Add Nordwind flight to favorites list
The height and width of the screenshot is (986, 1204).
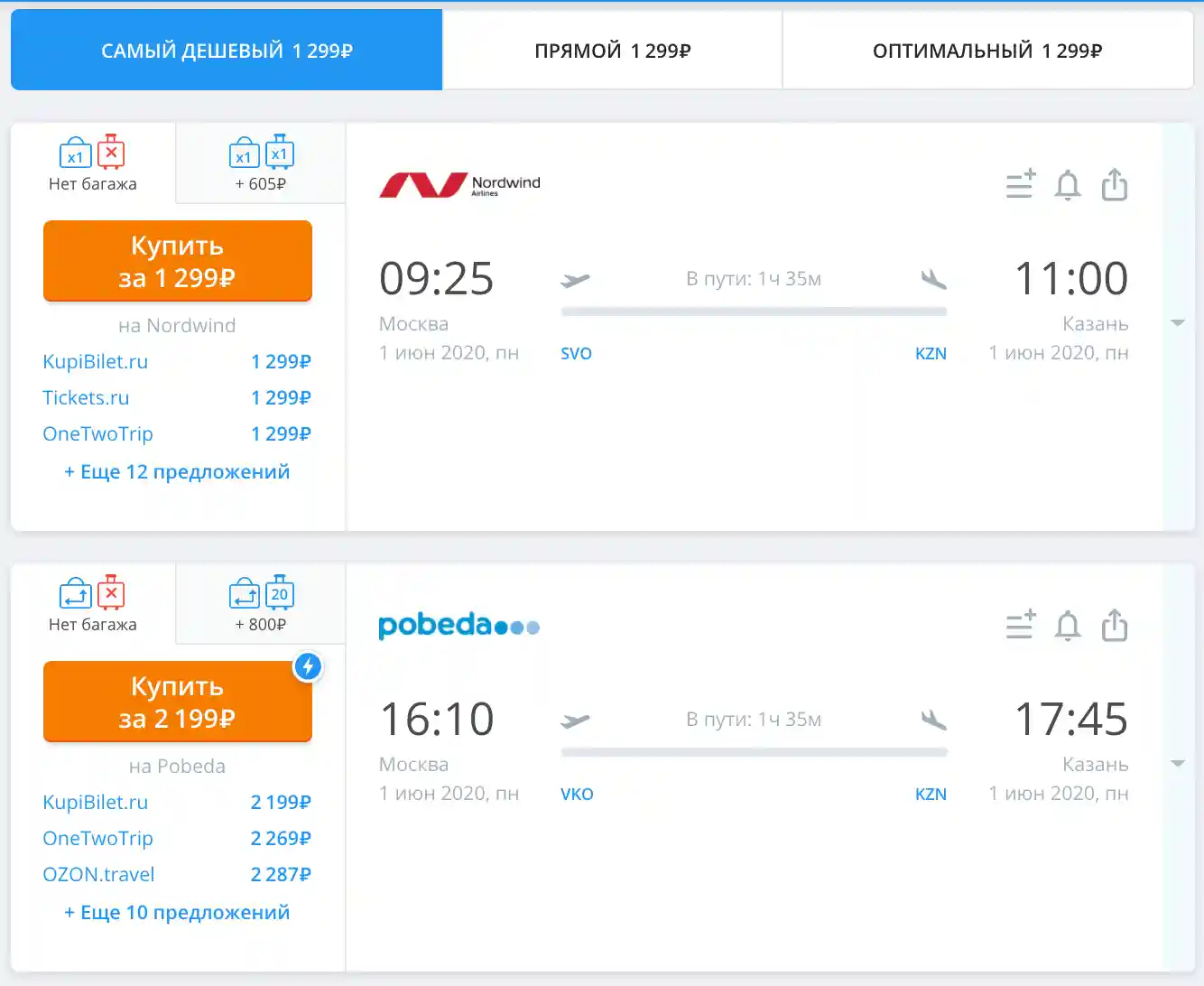pos(1021,185)
